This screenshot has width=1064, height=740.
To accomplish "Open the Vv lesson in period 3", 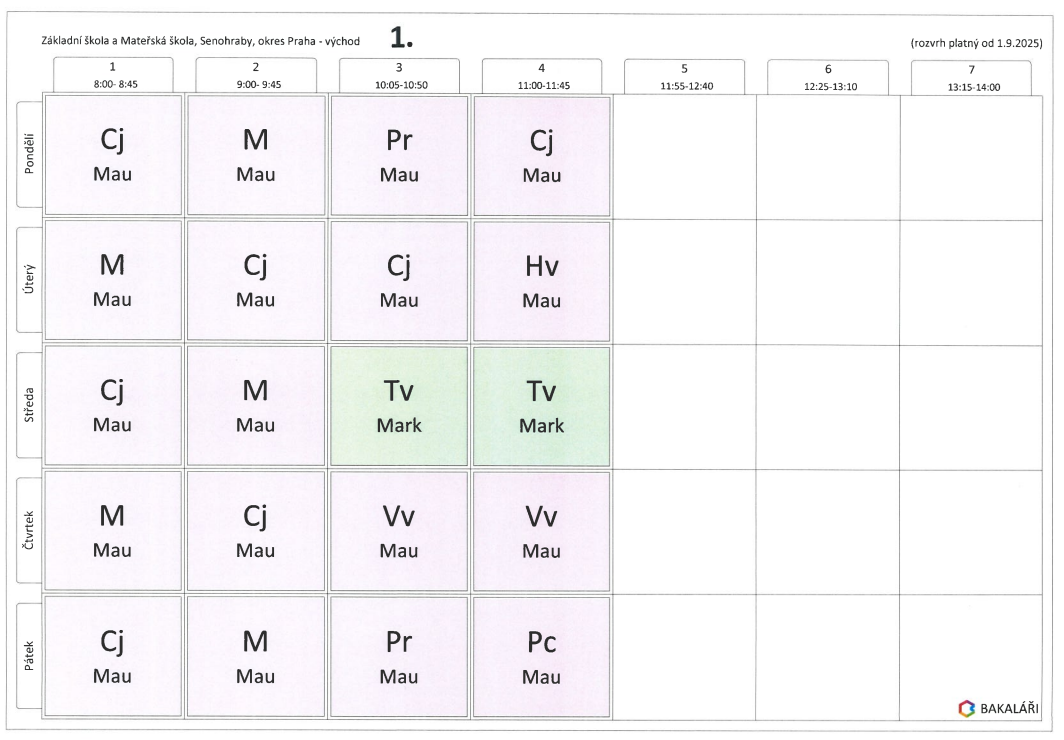I will [x=398, y=531].
